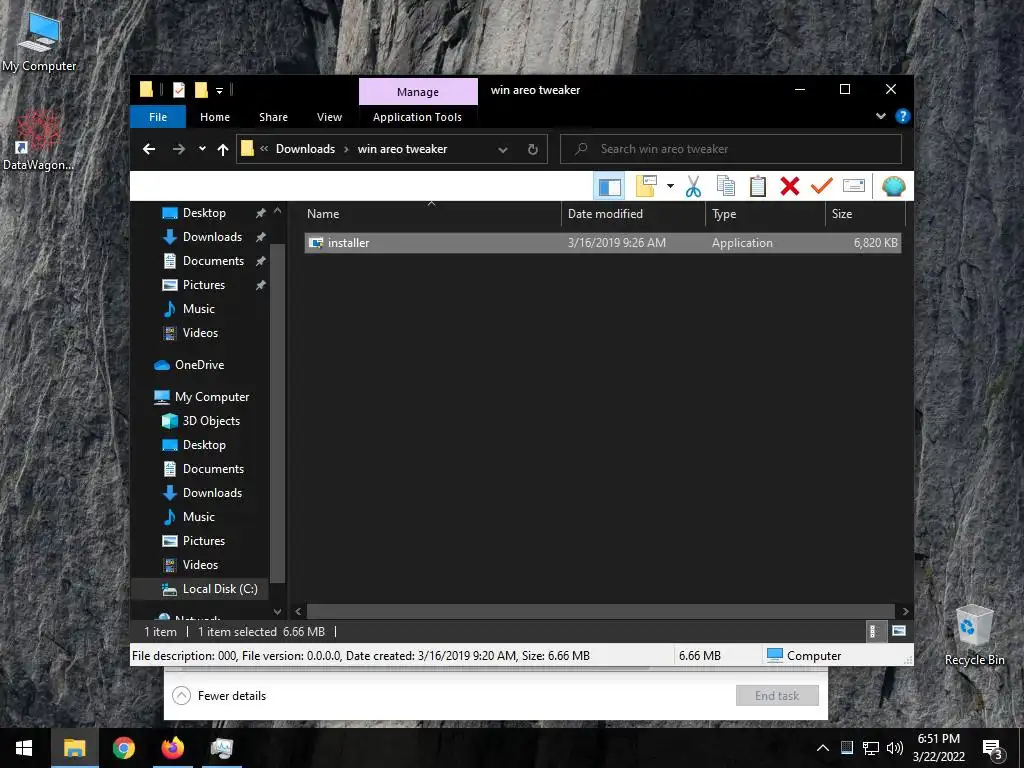The image size is (1024, 768).
Task: Click the orange checkmark Properties icon
Action: [x=822, y=187]
